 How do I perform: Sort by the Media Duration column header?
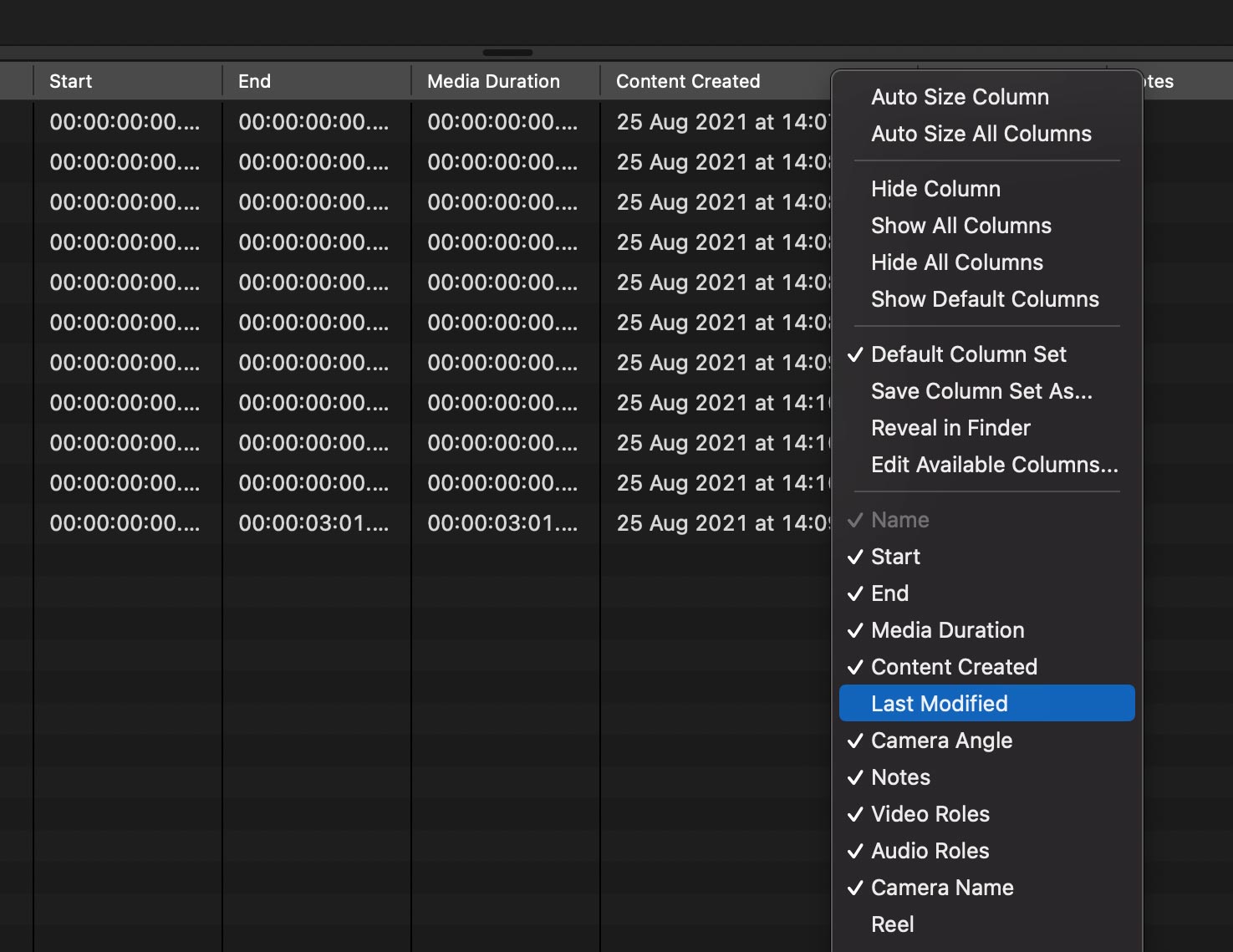(x=506, y=81)
